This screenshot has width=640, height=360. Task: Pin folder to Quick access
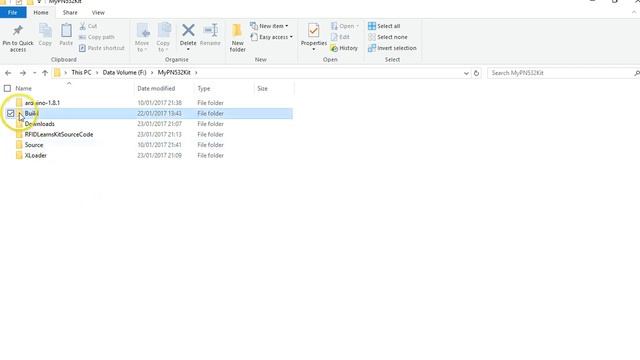click(18, 38)
